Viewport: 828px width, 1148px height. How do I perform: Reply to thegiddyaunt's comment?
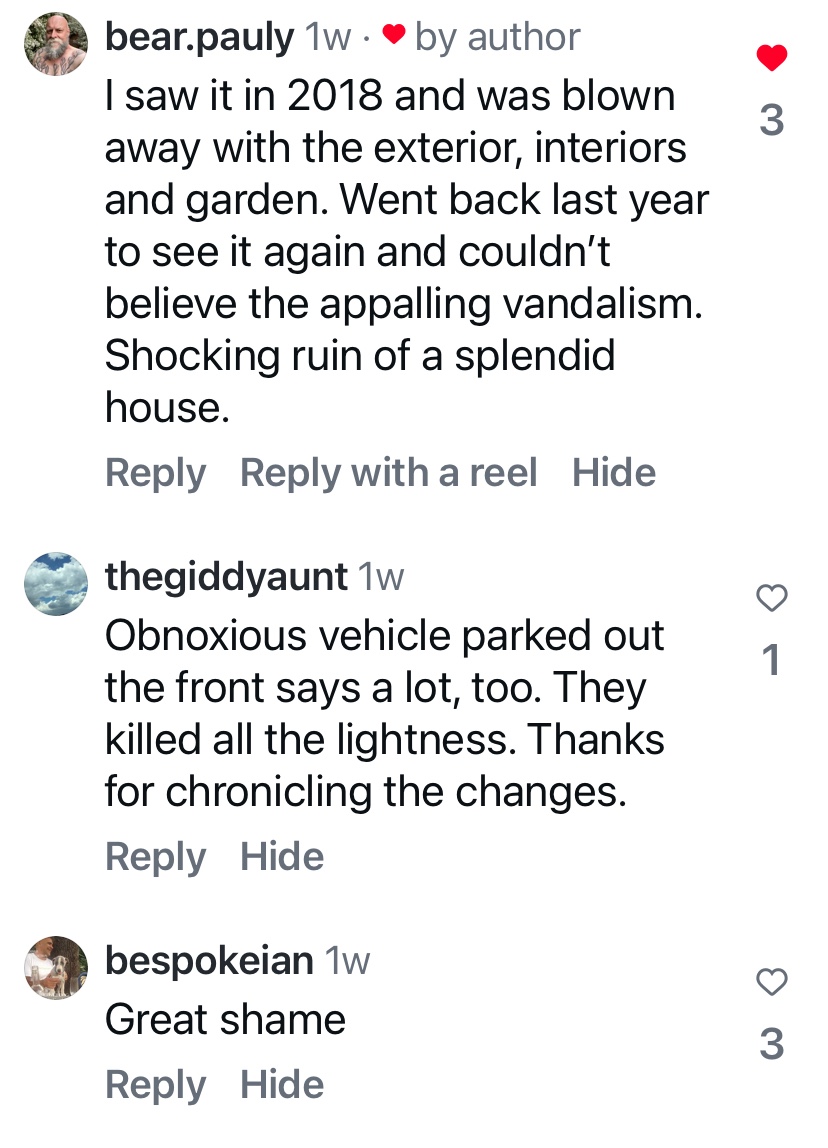pos(155,857)
